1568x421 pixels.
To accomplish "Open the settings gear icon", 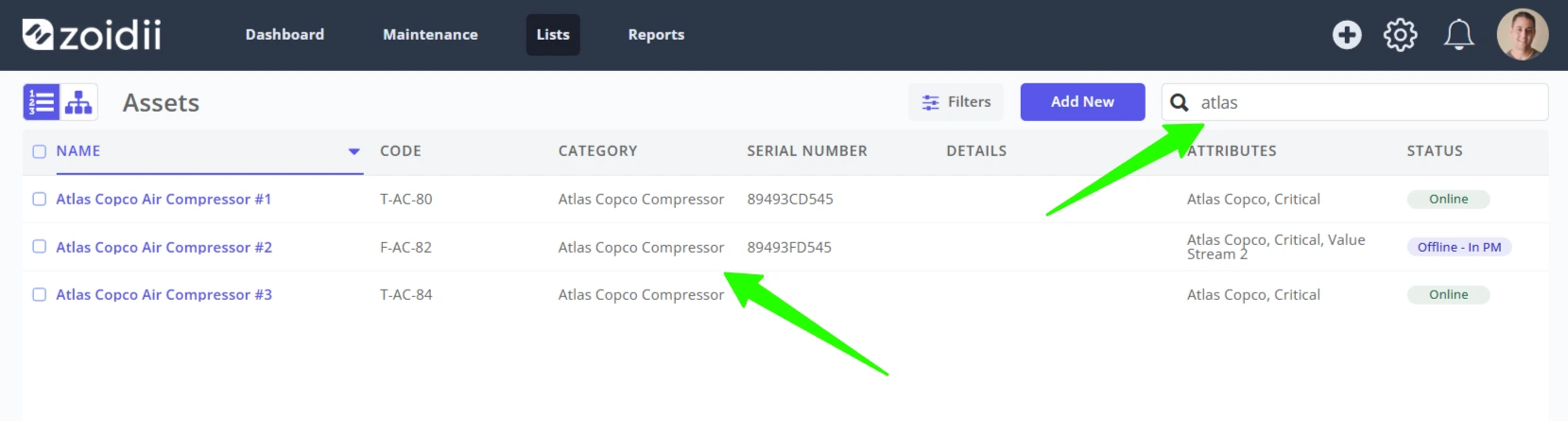I will pos(1401,35).
